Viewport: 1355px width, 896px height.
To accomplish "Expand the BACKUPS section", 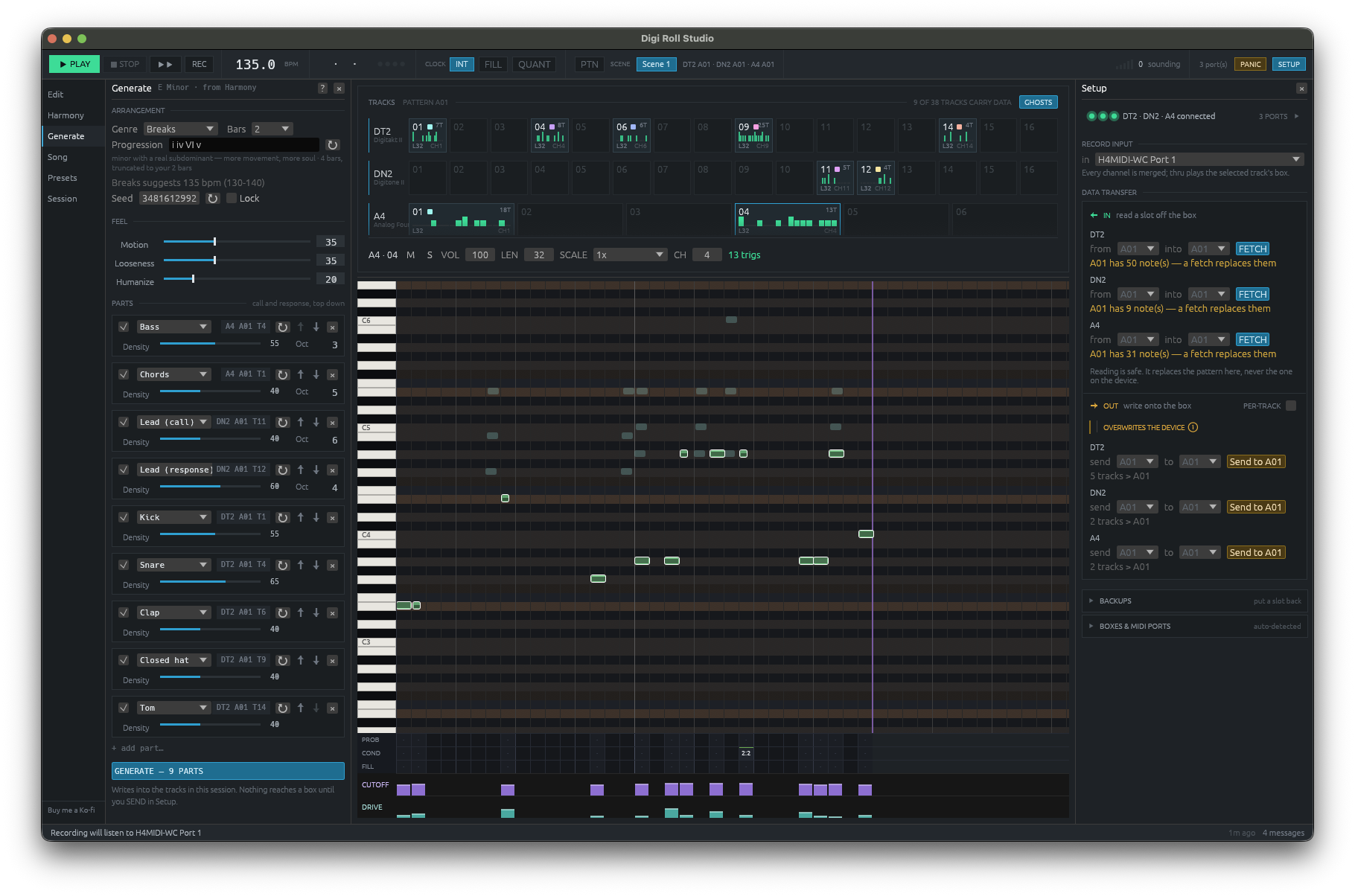I will [1194, 601].
